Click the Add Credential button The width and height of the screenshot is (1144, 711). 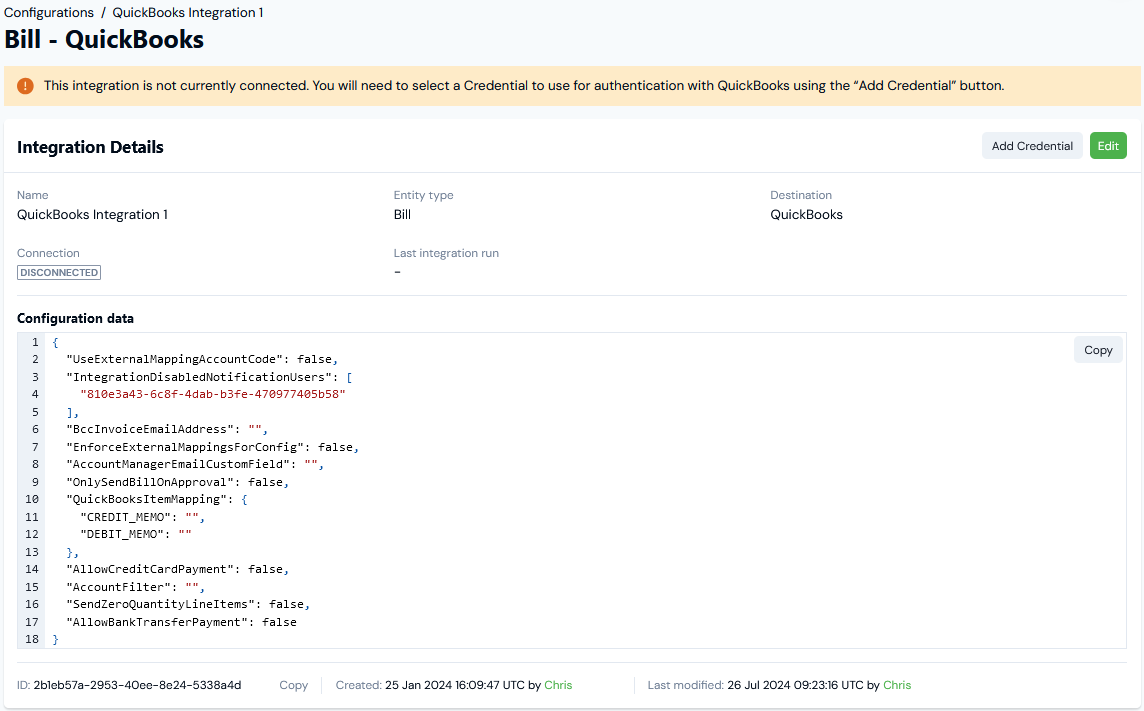(x=1032, y=145)
